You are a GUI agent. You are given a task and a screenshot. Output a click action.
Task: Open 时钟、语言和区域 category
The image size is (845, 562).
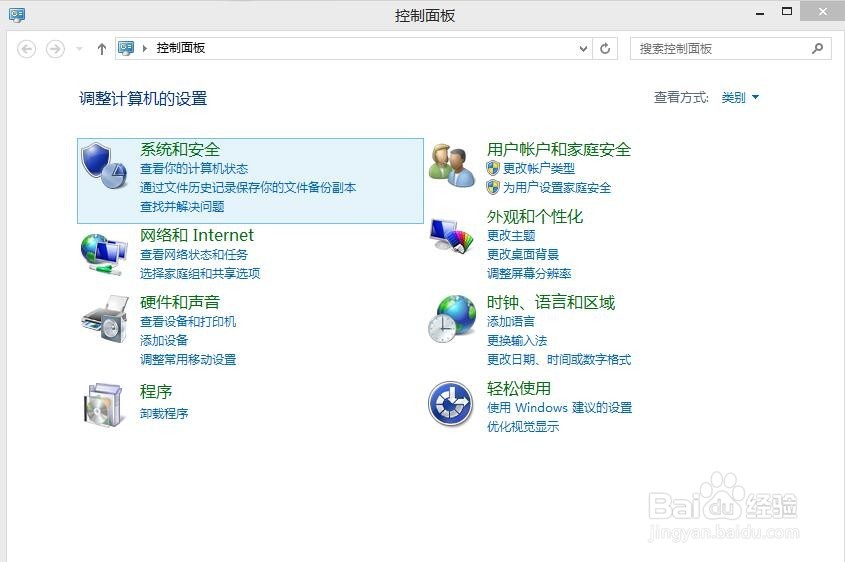[x=551, y=302]
